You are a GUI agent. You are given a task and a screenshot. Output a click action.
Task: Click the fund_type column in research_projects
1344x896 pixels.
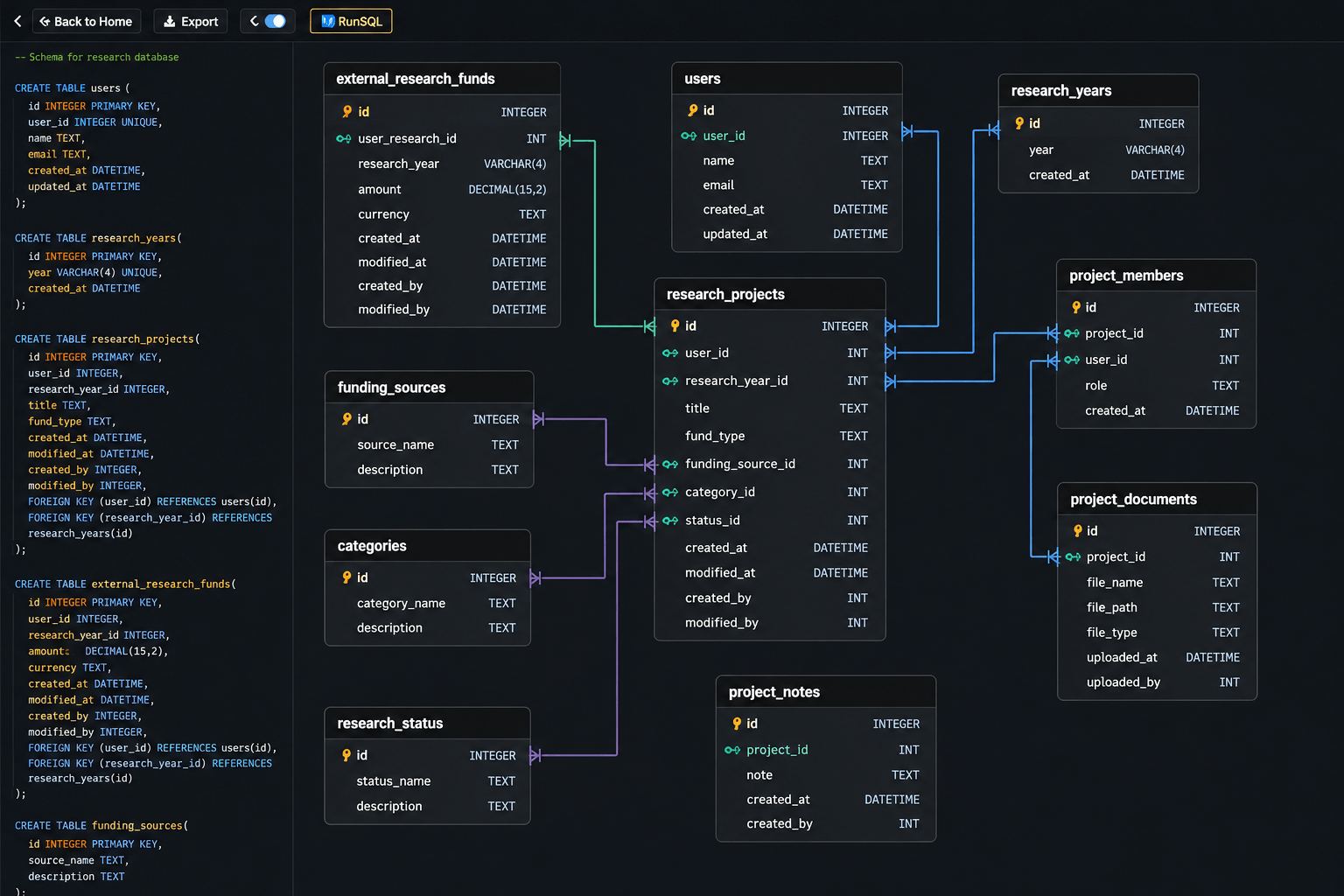pos(770,436)
